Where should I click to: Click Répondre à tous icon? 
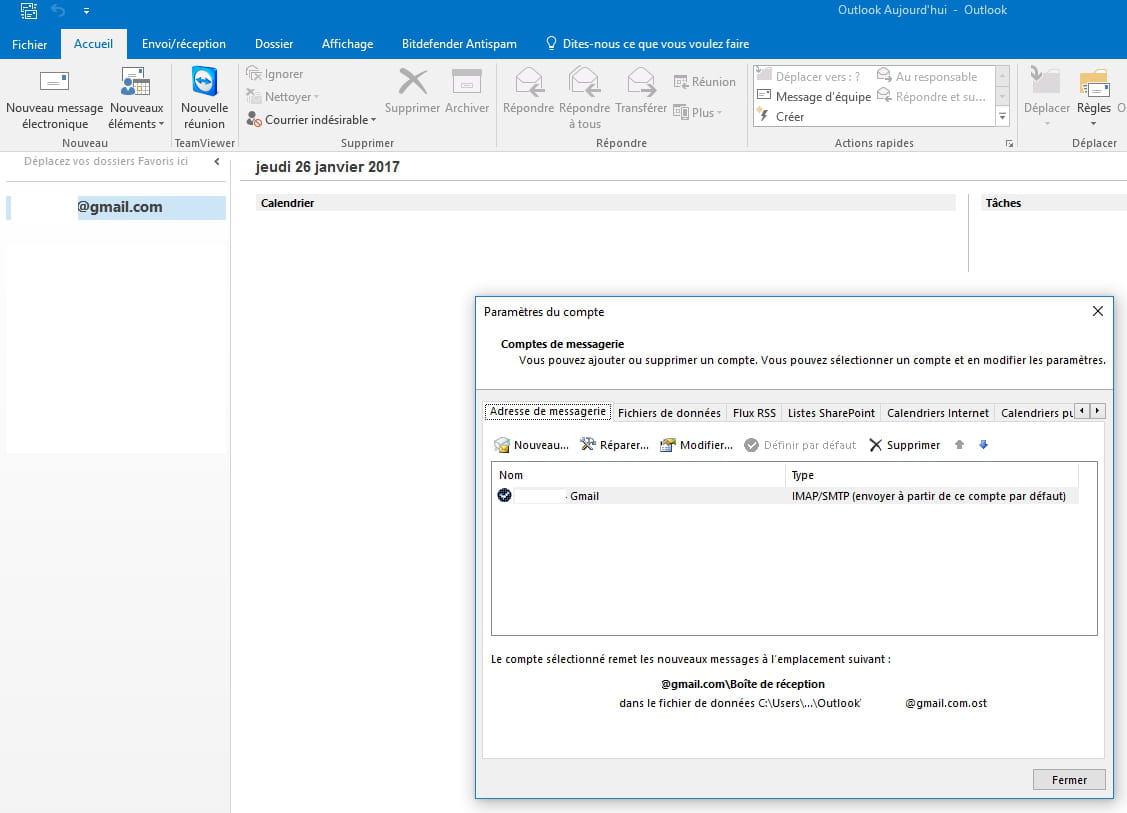pos(584,81)
